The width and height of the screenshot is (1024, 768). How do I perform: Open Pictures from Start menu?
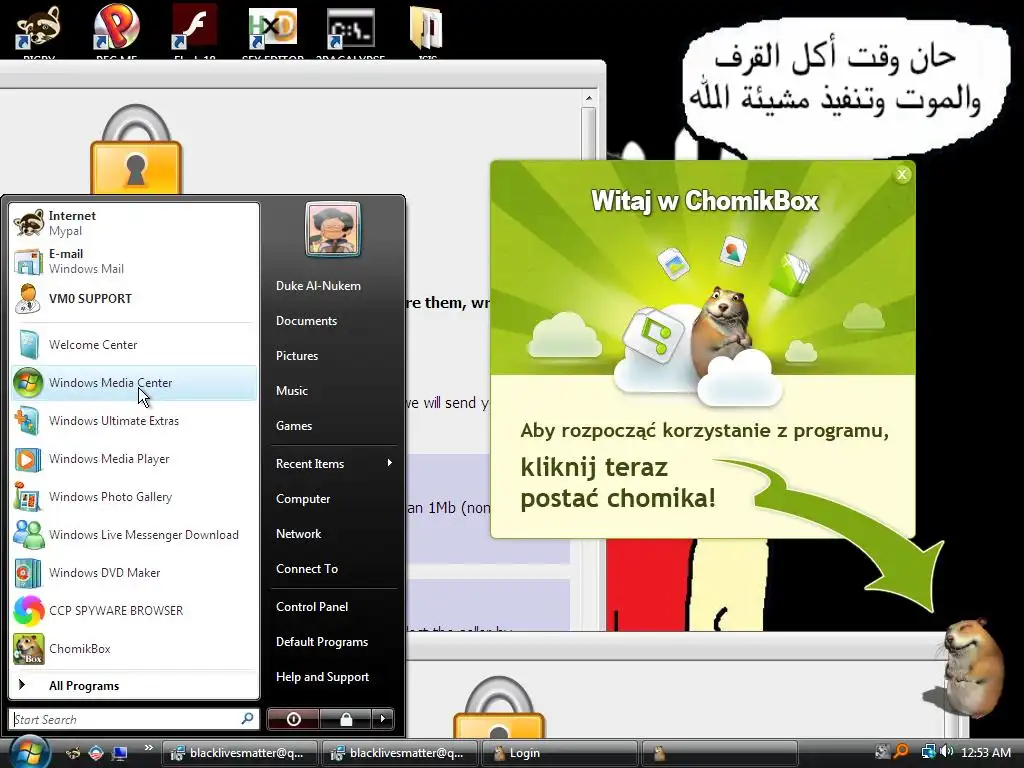pyautogui.click(x=296, y=356)
